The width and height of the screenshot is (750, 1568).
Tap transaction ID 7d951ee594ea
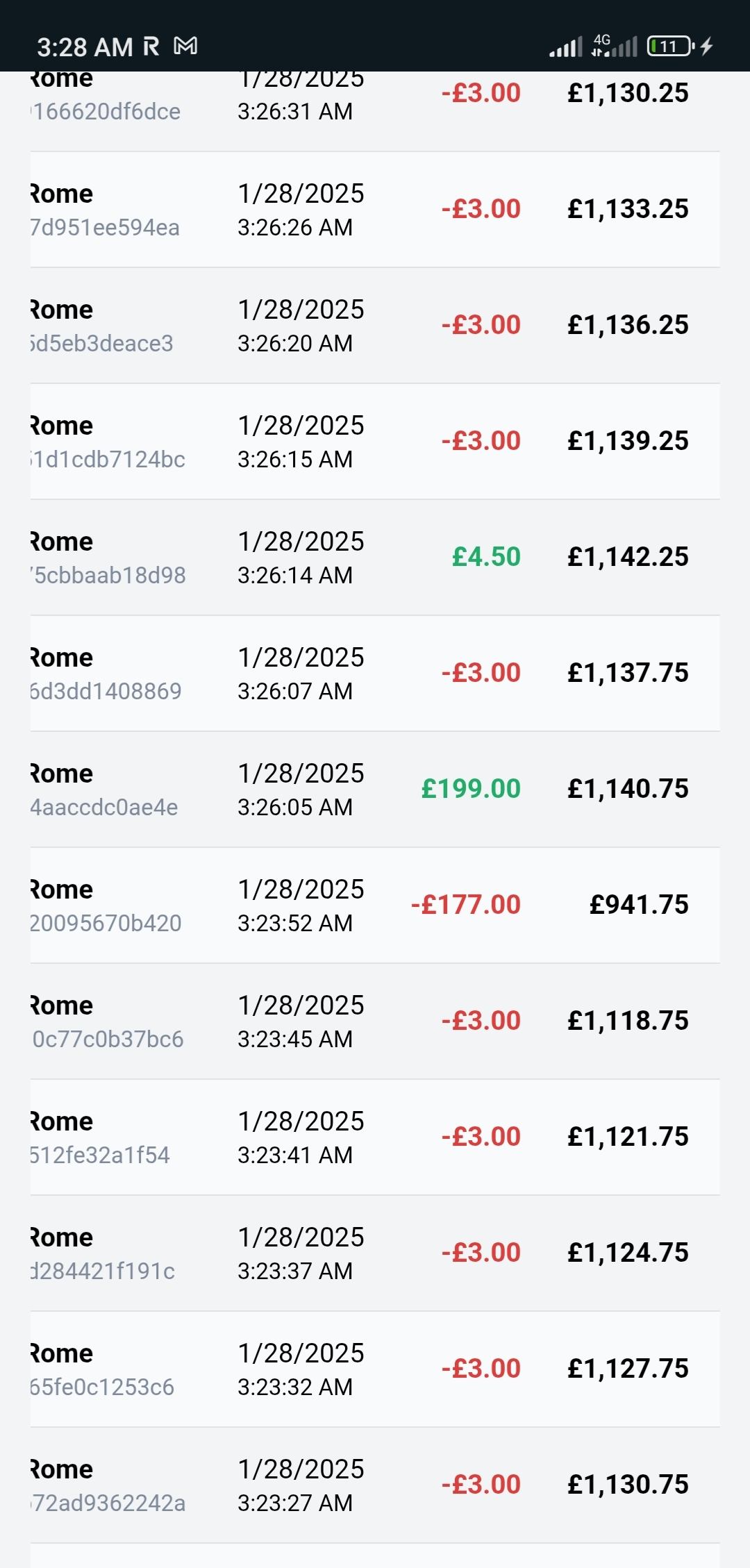click(x=105, y=228)
